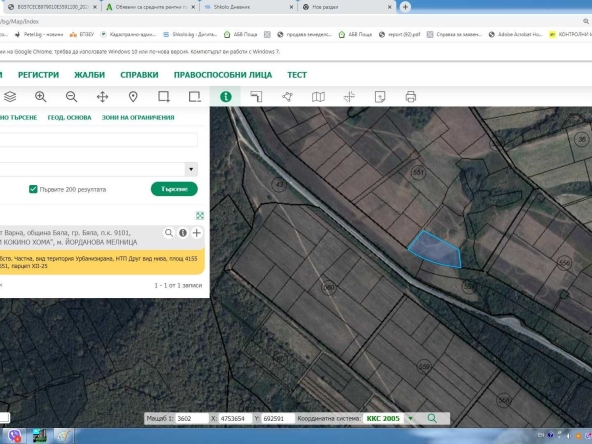Select the zoom out magnifier tool

71,97
